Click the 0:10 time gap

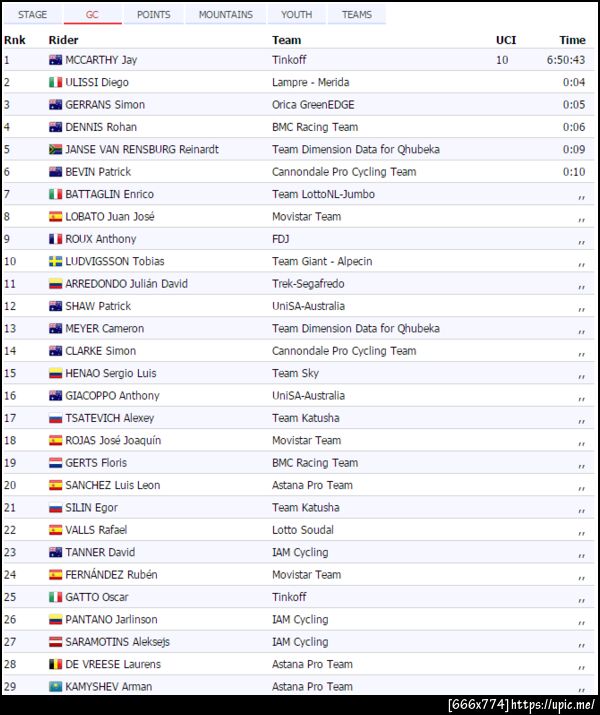point(574,171)
